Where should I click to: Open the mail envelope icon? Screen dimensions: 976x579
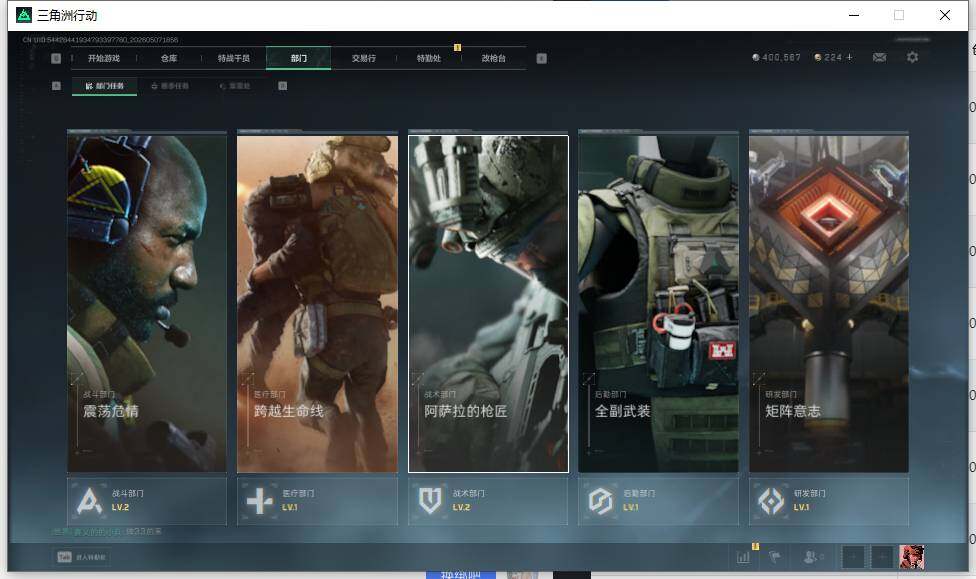pyautogui.click(x=880, y=57)
